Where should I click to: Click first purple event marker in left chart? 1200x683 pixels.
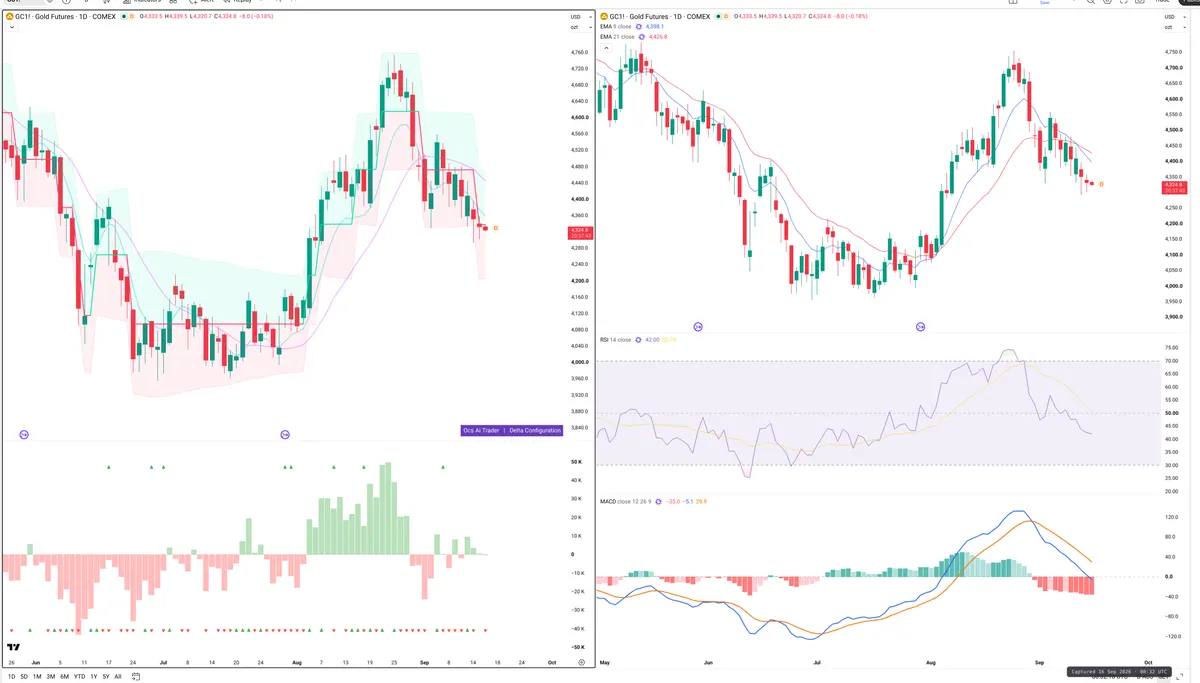[24, 434]
